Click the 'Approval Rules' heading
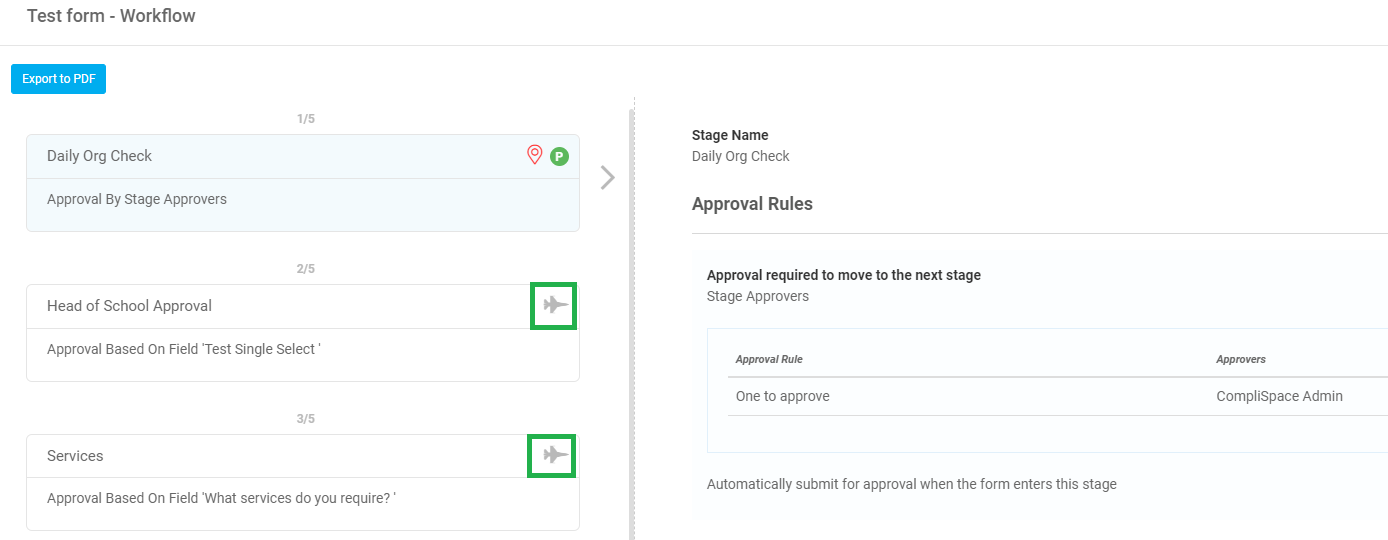Viewport: 1388px width, 540px height. (x=752, y=204)
